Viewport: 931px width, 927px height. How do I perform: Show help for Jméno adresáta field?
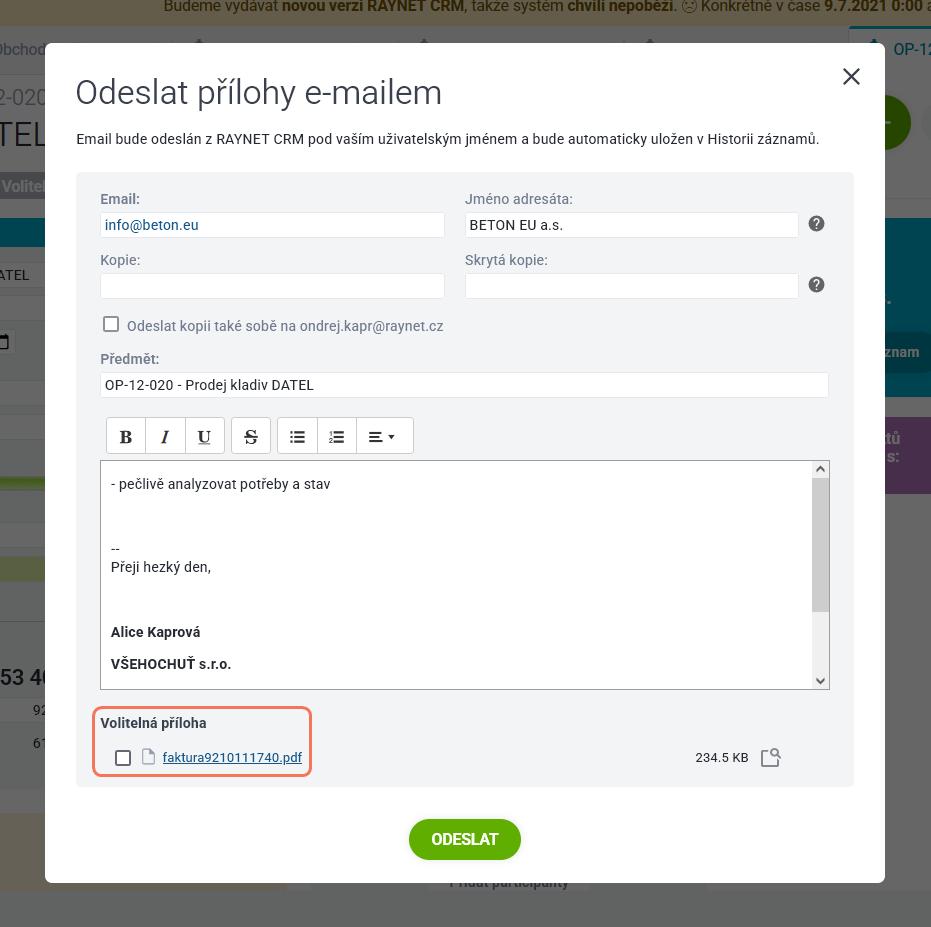click(x=816, y=224)
